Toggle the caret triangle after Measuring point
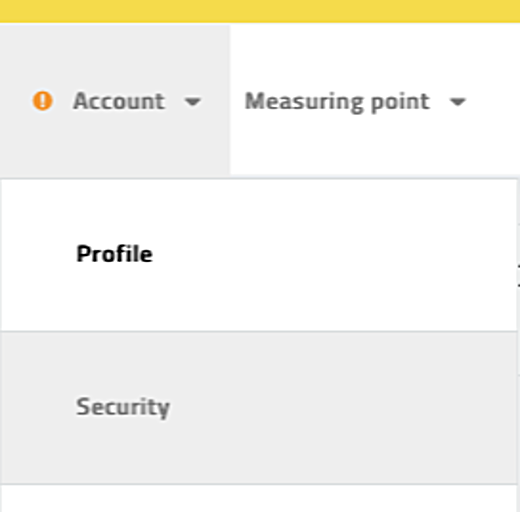The width and height of the screenshot is (520, 512). (458, 101)
